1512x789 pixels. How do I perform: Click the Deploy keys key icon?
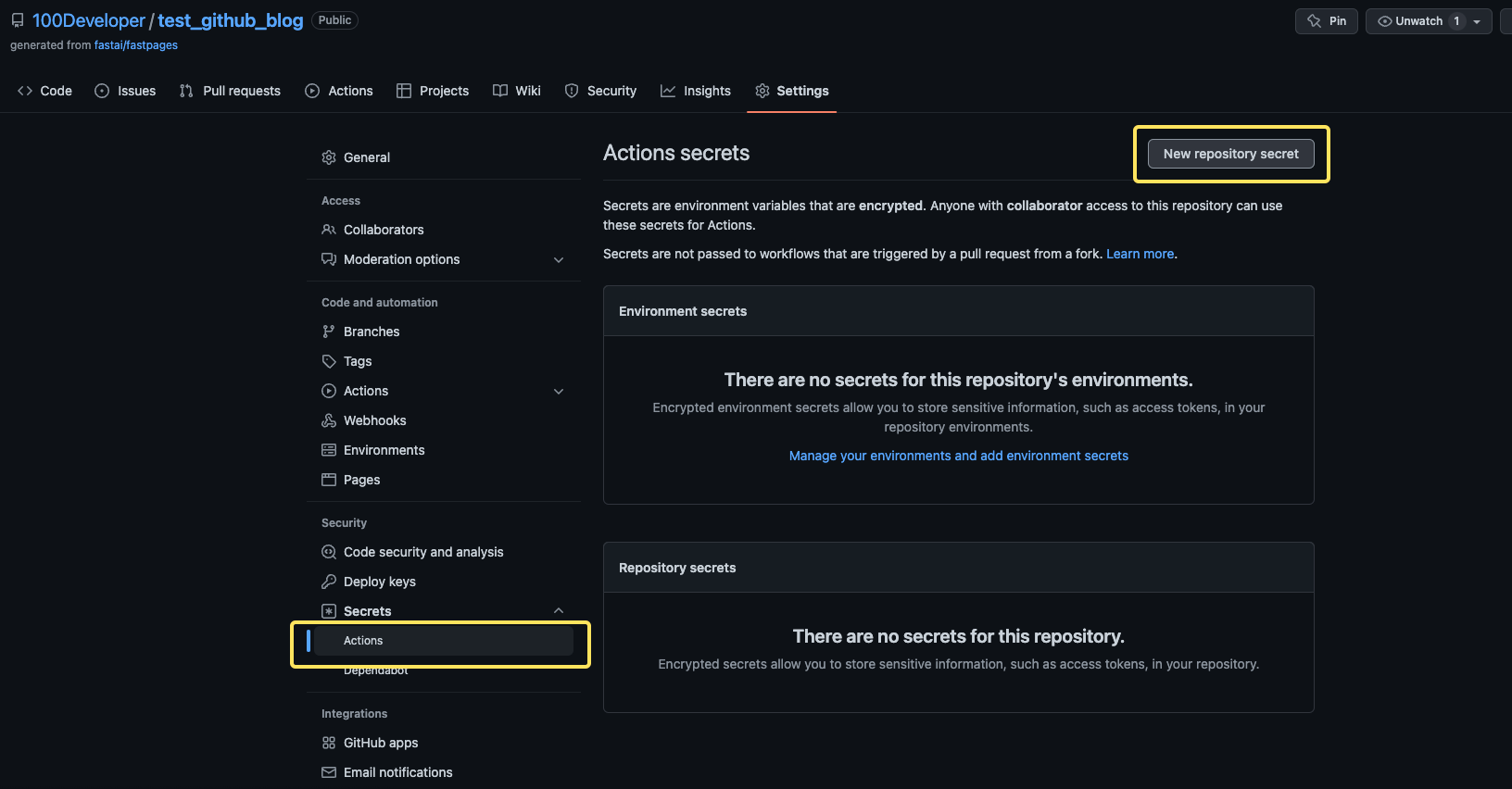click(x=329, y=582)
